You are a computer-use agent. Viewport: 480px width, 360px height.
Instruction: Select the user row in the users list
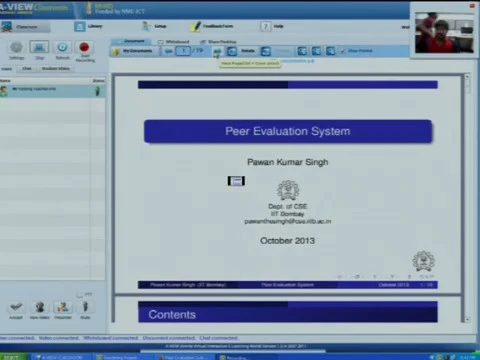[53, 91]
